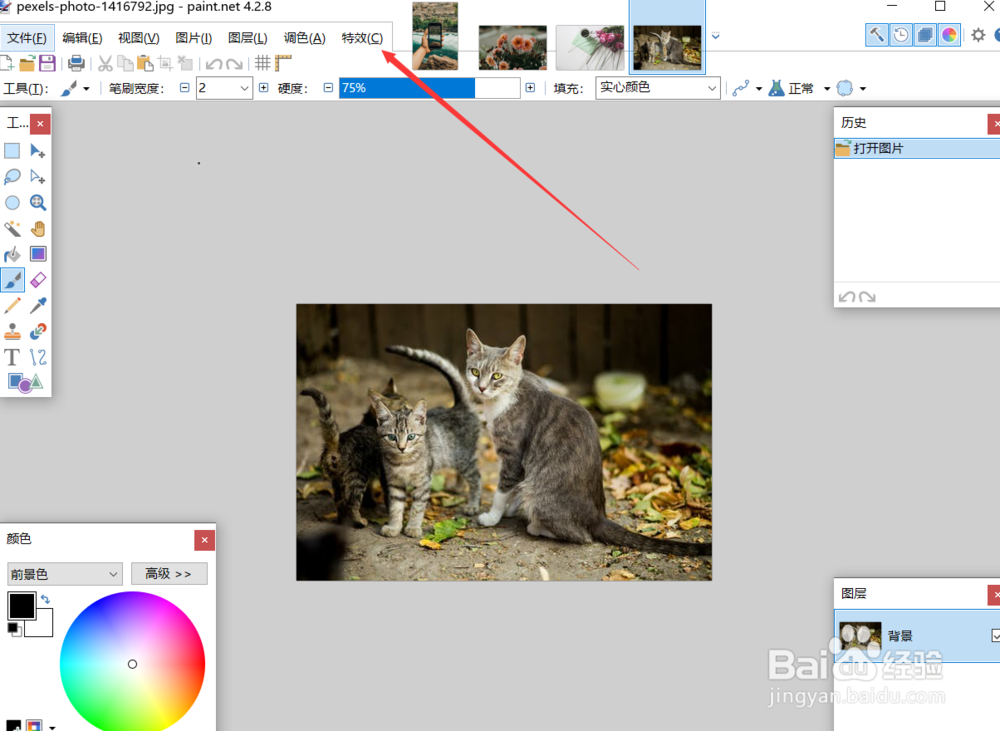Select the Move Selected Pixels tool
This screenshot has width=1000, height=731.
[38, 151]
